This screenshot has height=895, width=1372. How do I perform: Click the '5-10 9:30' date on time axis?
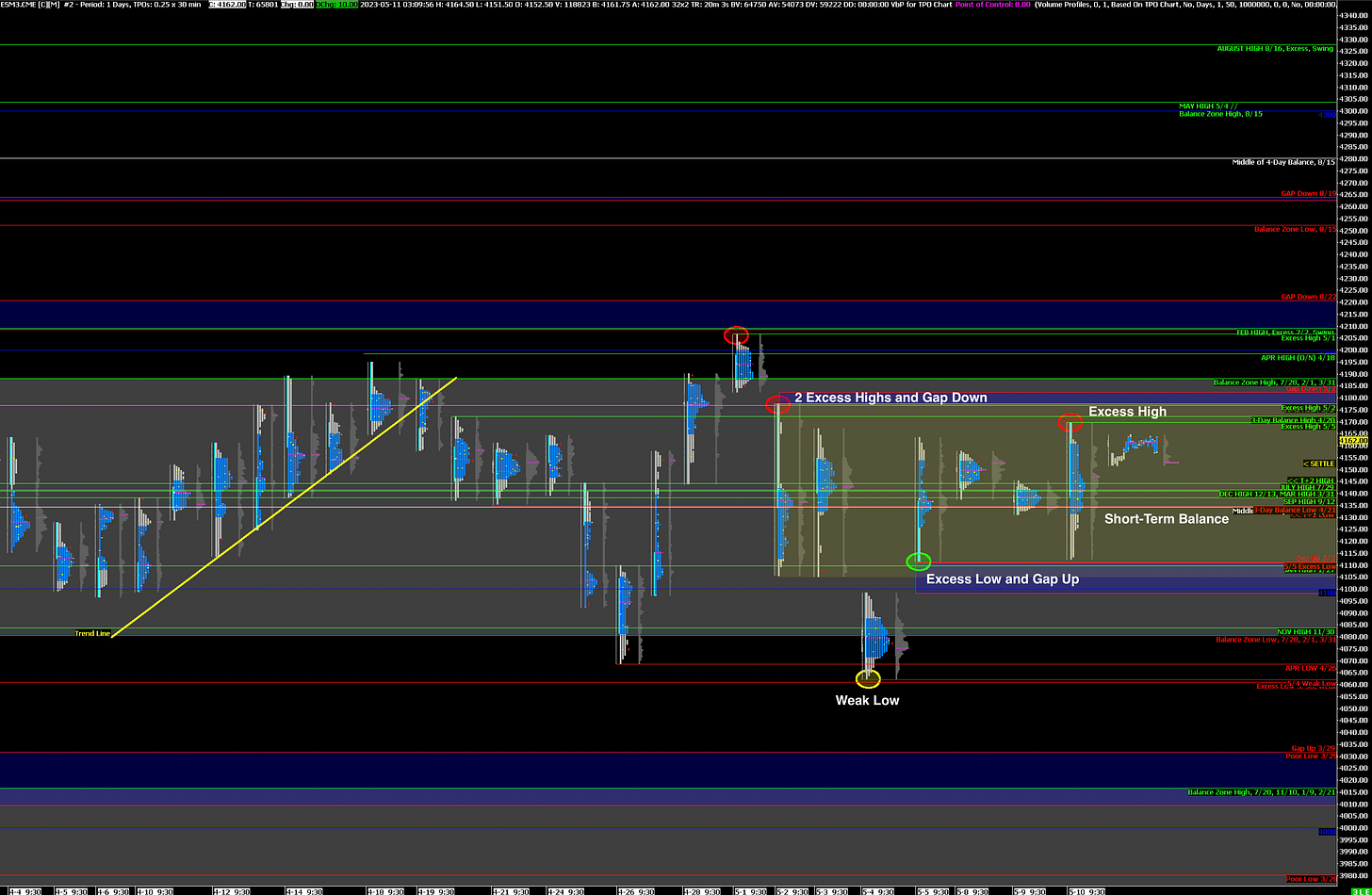[x=1087, y=890]
